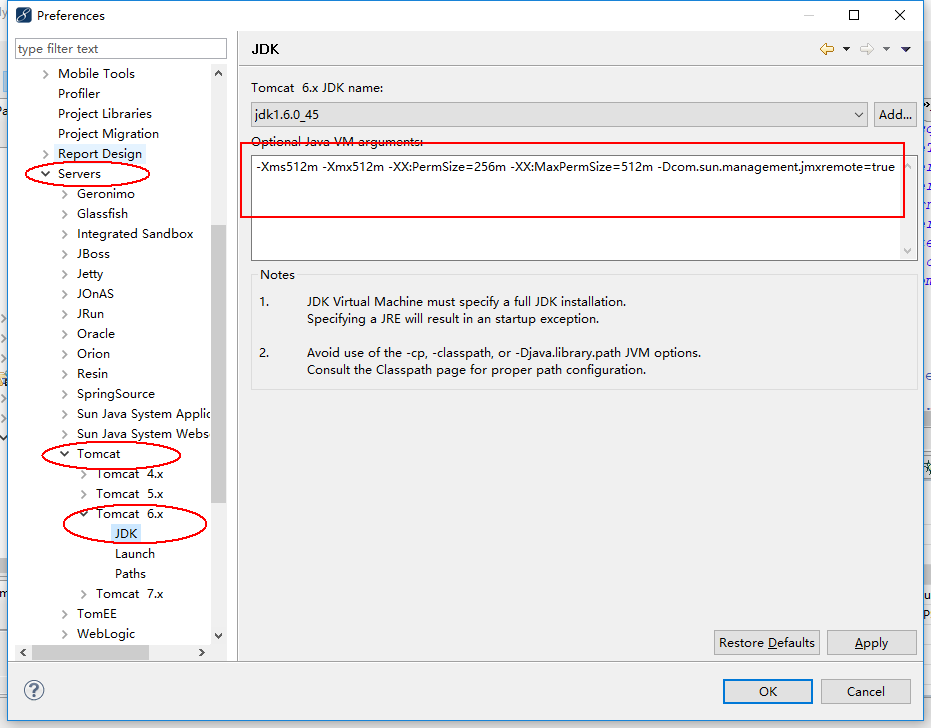
Task: Expand the JBoss server node
Action: (65, 254)
